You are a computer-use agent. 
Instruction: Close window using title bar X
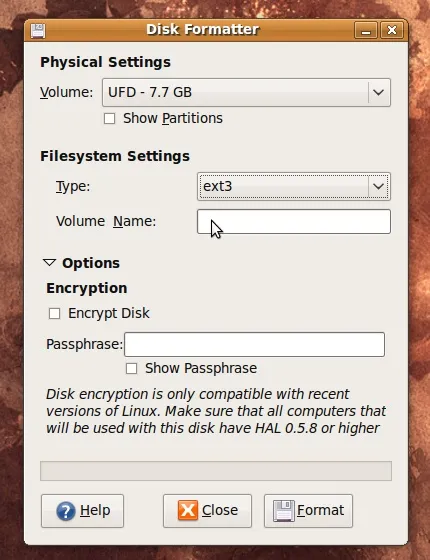click(392, 30)
